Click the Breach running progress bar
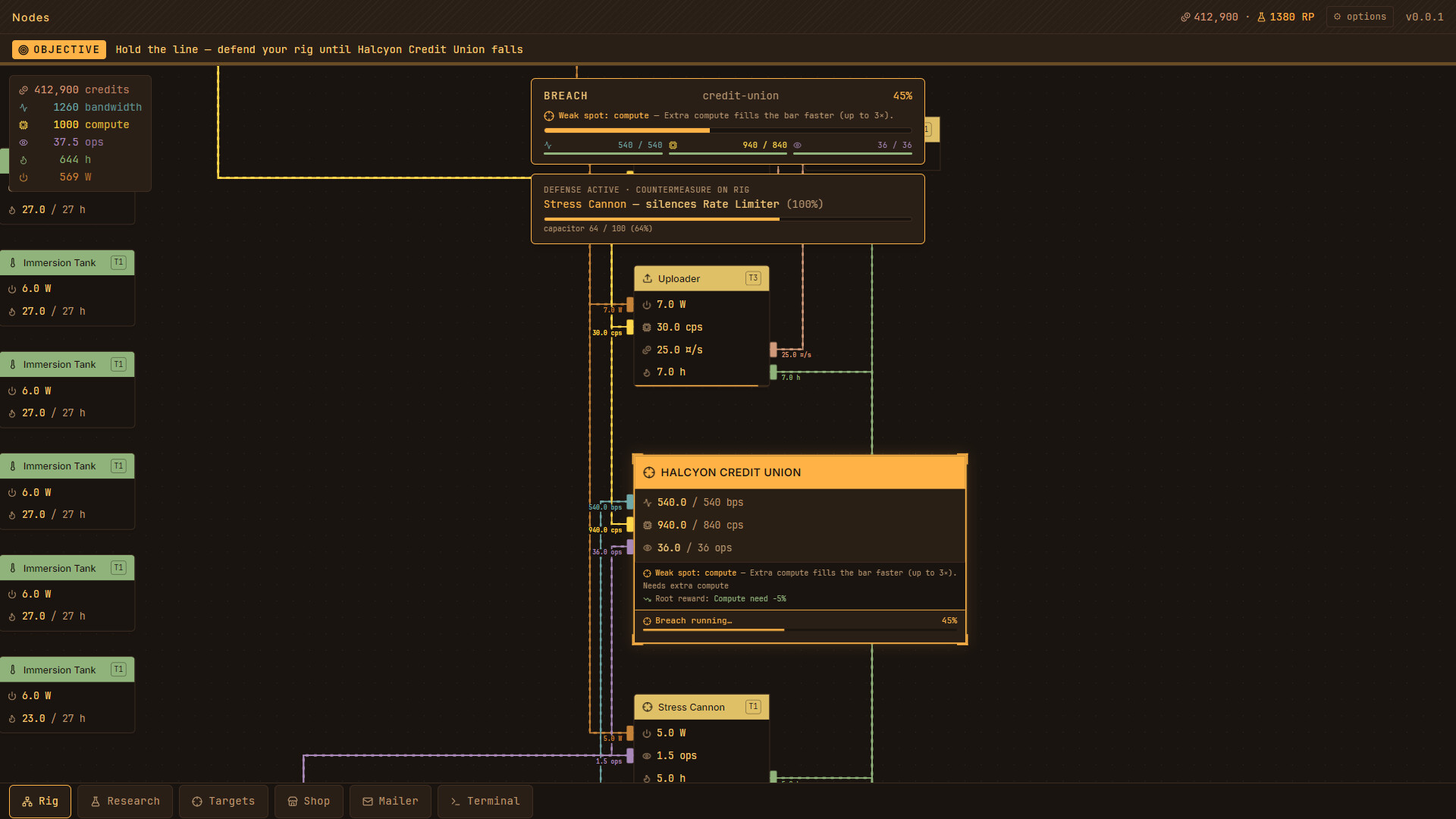This screenshot has height=819, width=1456. pyautogui.click(x=800, y=629)
